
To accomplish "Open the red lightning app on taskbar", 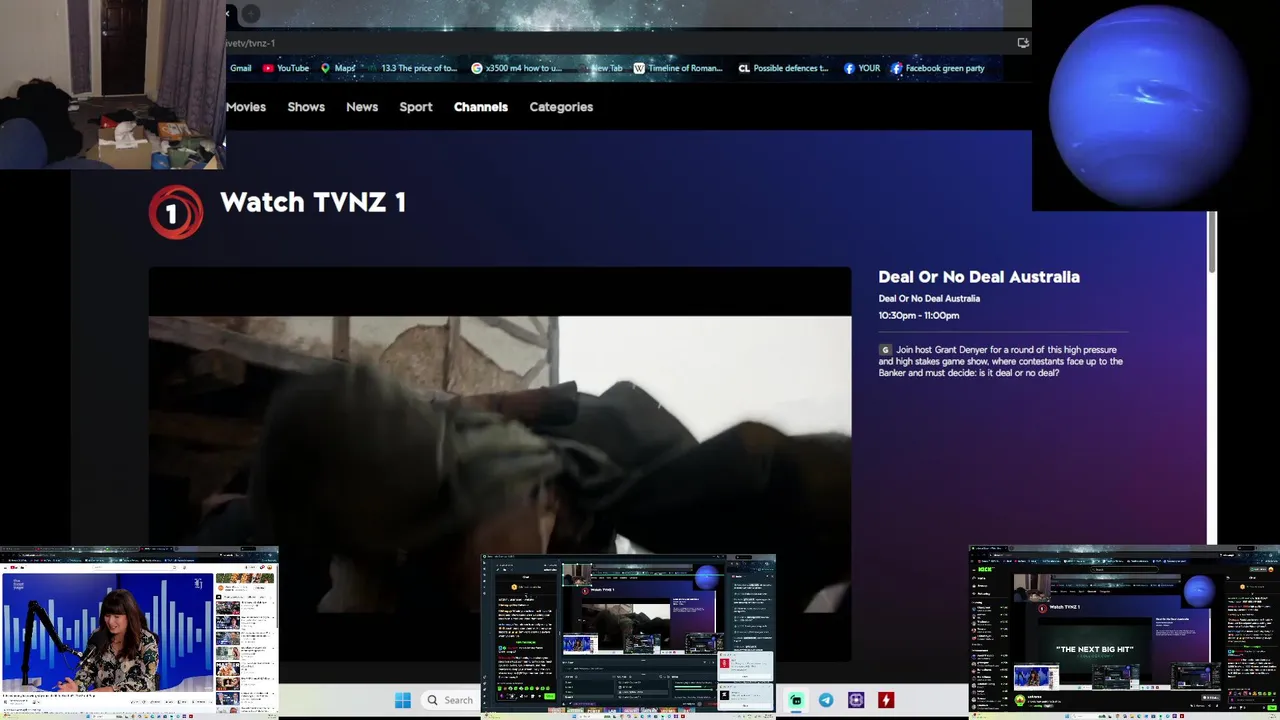I will click(x=886, y=700).
